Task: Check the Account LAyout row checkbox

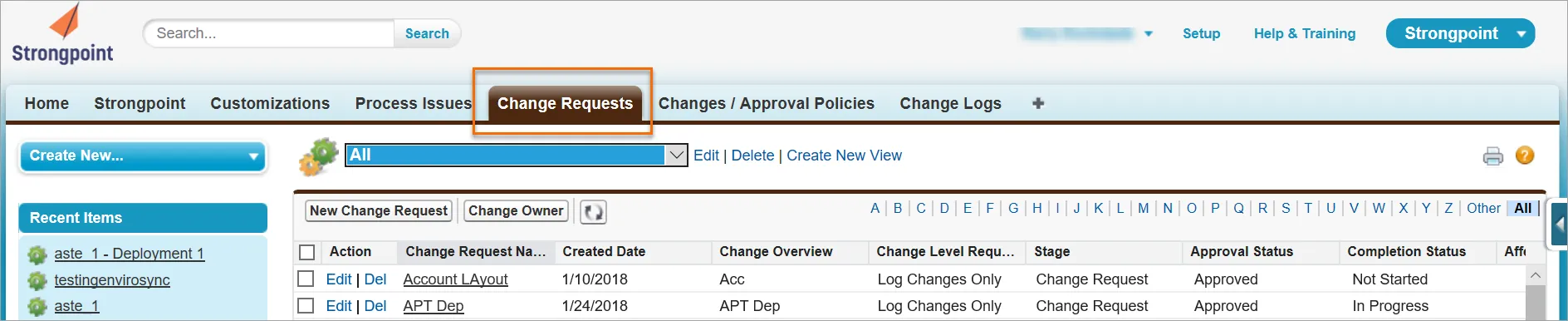Action: pyautogui.click(x=306, y=279)
